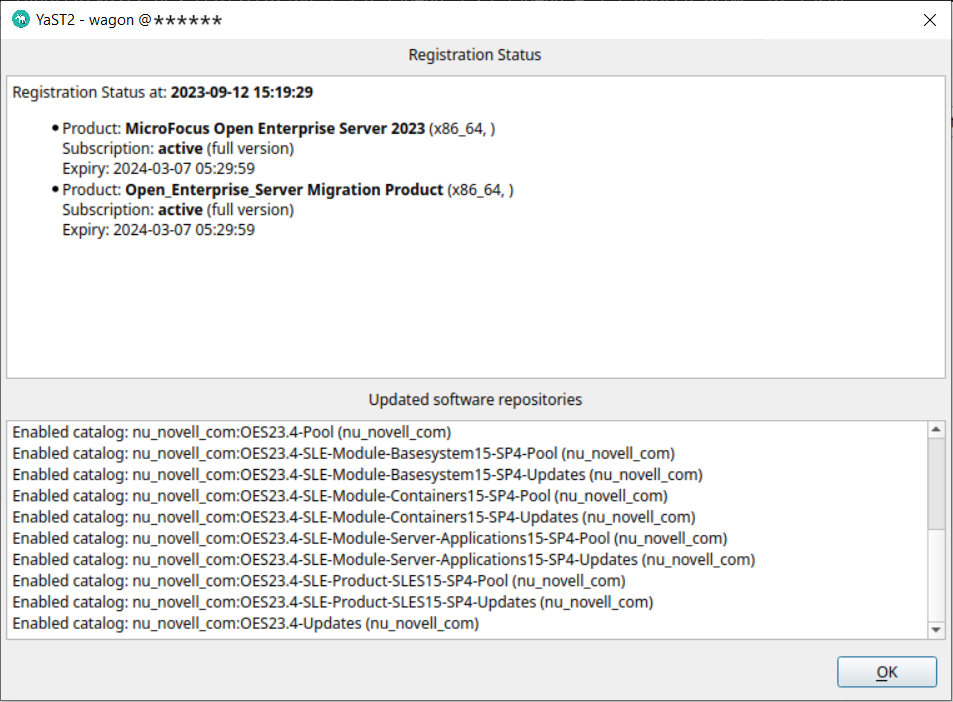Click the registration timestamp 2023-09-12 15:19:29
The image size is (953, 702).
(x=242, y=92)
